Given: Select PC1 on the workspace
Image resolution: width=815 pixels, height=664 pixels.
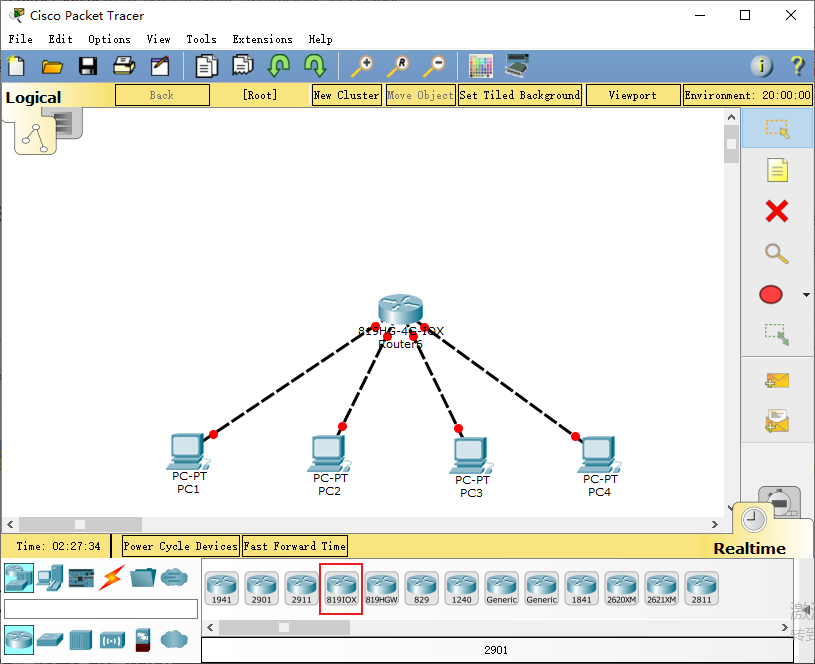Looking at the screenshot, I should point(188,451).
